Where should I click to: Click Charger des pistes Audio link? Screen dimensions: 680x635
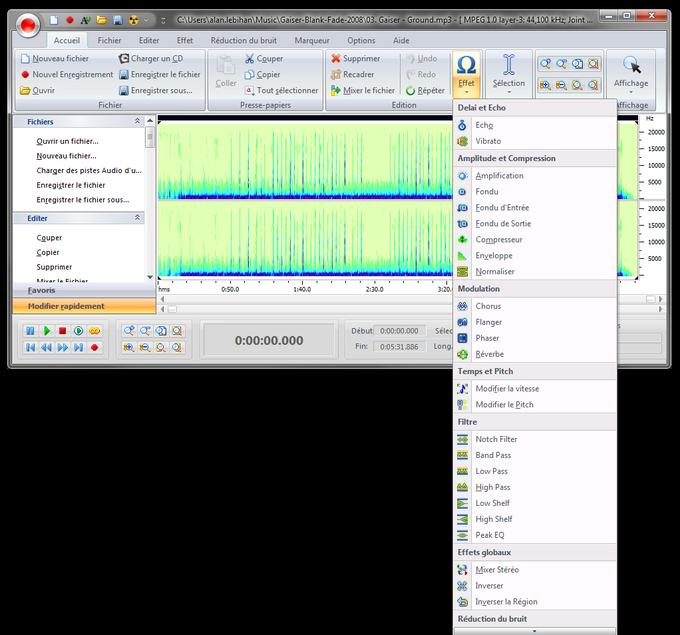(x=89, y=170)
